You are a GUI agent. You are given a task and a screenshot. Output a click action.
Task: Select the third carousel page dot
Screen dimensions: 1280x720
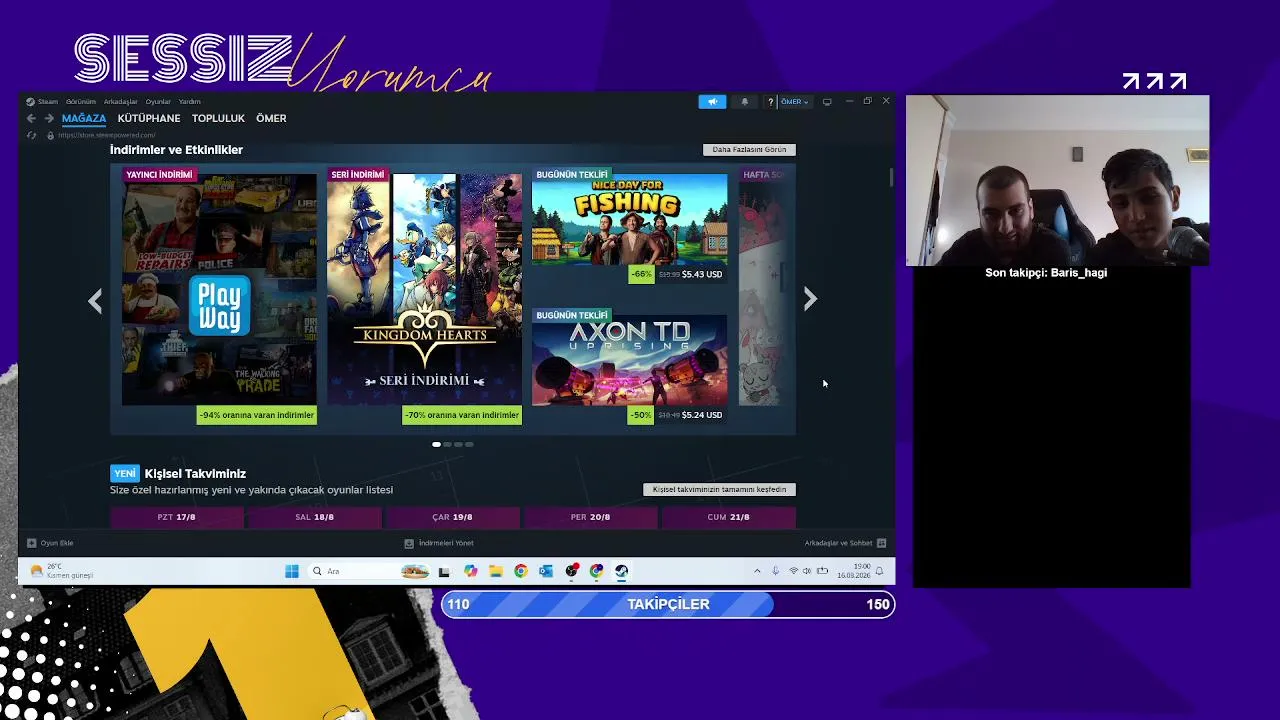point(458,444)
